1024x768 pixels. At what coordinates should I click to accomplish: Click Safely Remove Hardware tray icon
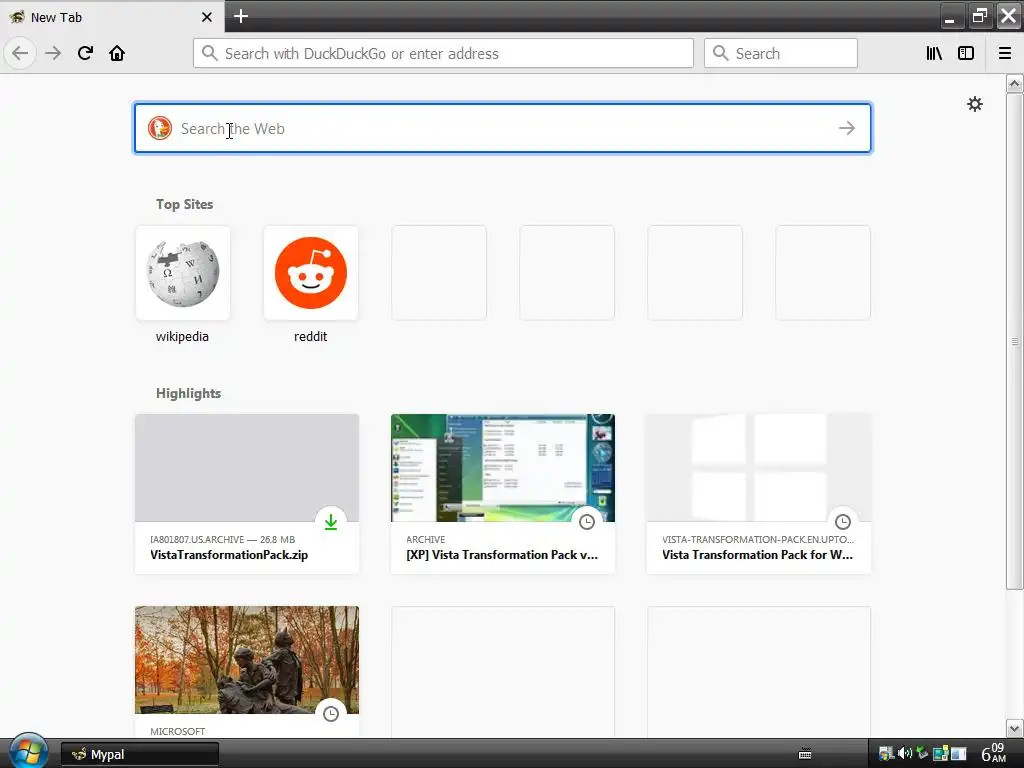point(922,754)
